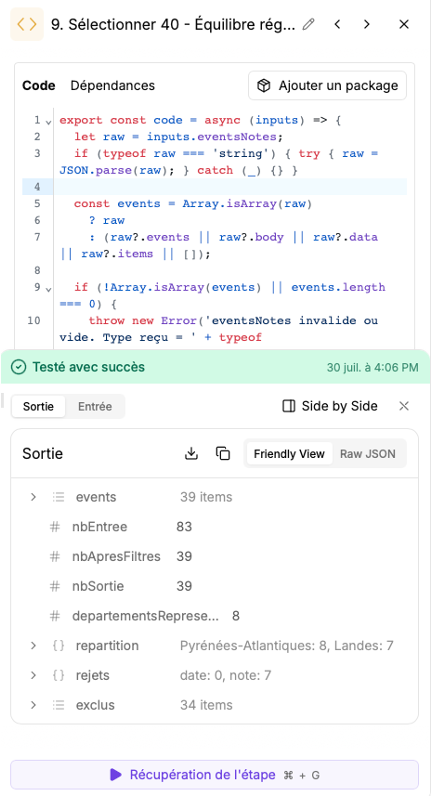432x796 pixels.
Task: Switch output to Raw JSON view
Action: (368, 454)
